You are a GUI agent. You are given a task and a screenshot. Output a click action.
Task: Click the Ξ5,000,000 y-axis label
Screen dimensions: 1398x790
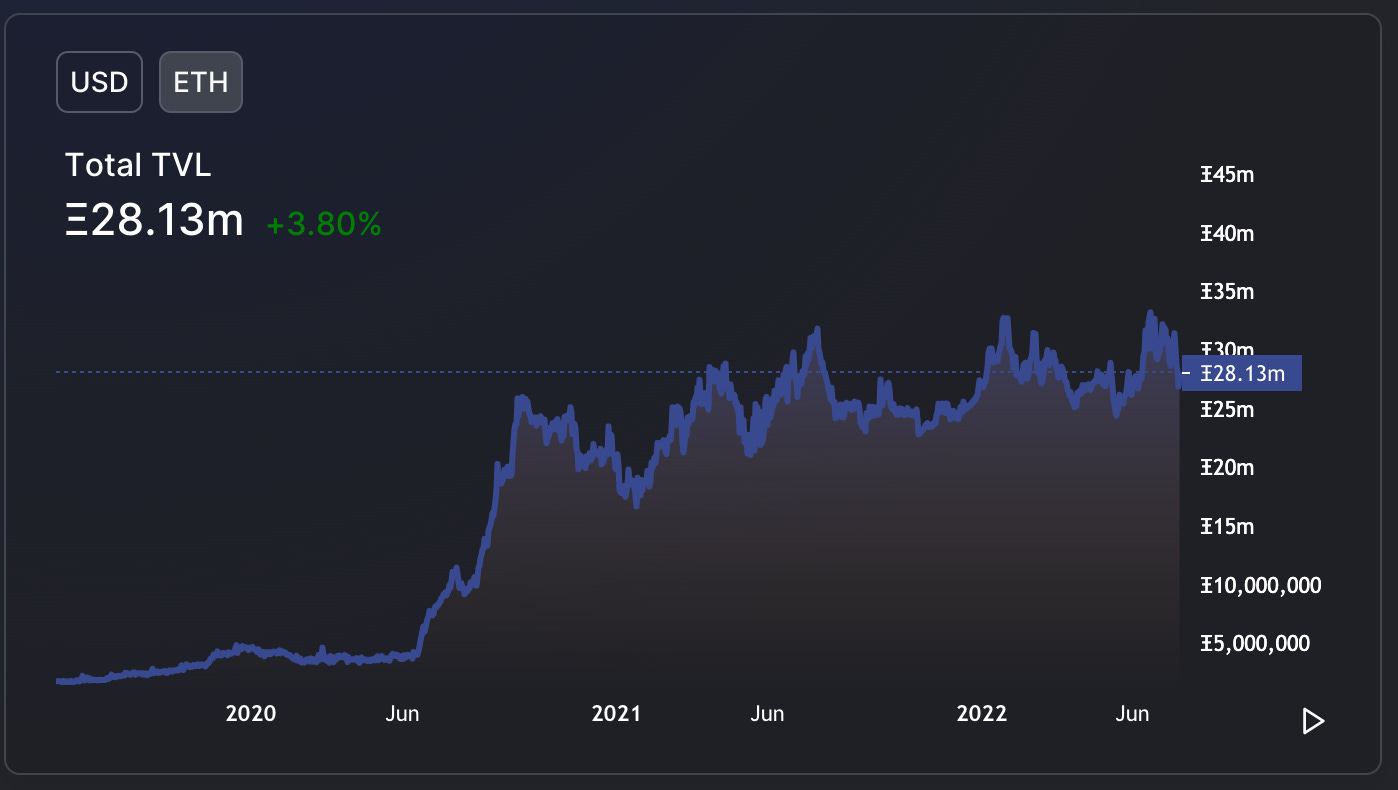click(1255, 643)
